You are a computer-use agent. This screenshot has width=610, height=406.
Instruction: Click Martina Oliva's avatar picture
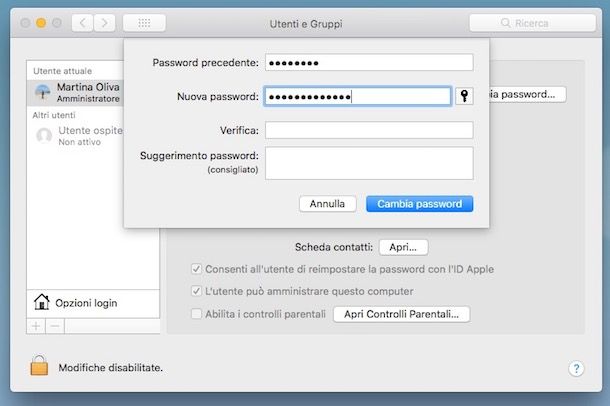43,92
